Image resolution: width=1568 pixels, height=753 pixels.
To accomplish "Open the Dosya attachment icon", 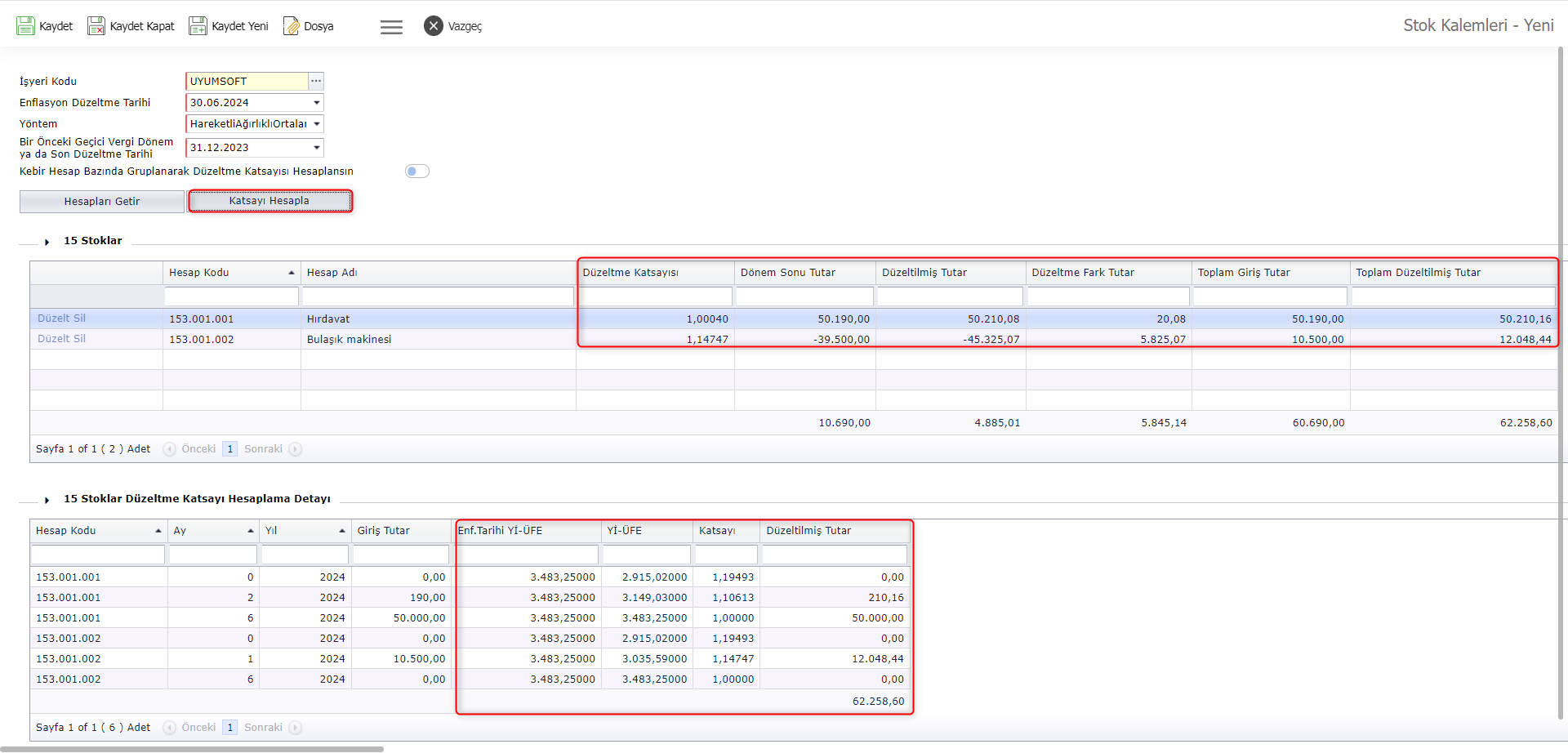I will pyautogui.click(x=291, y=26).
